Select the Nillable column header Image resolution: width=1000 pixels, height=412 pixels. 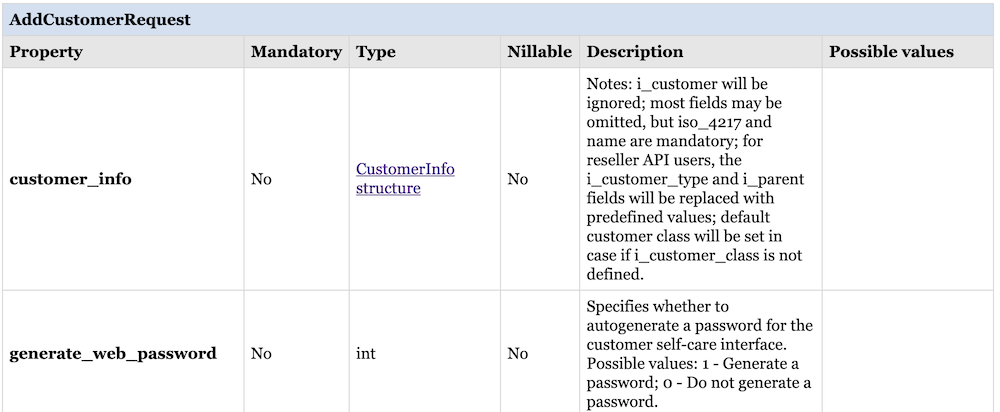[539, 52]
